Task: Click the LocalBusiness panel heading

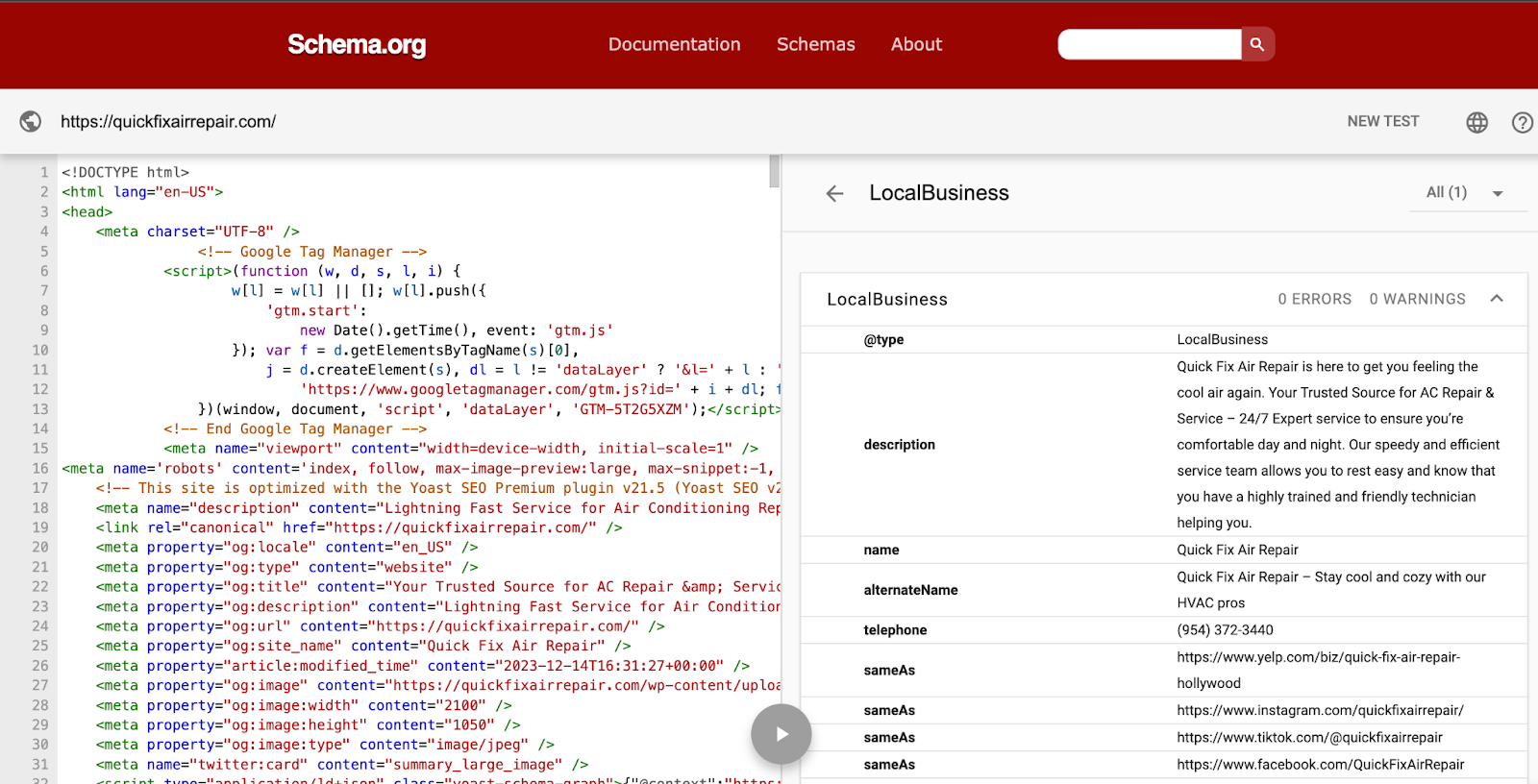Action: (938, 193)
